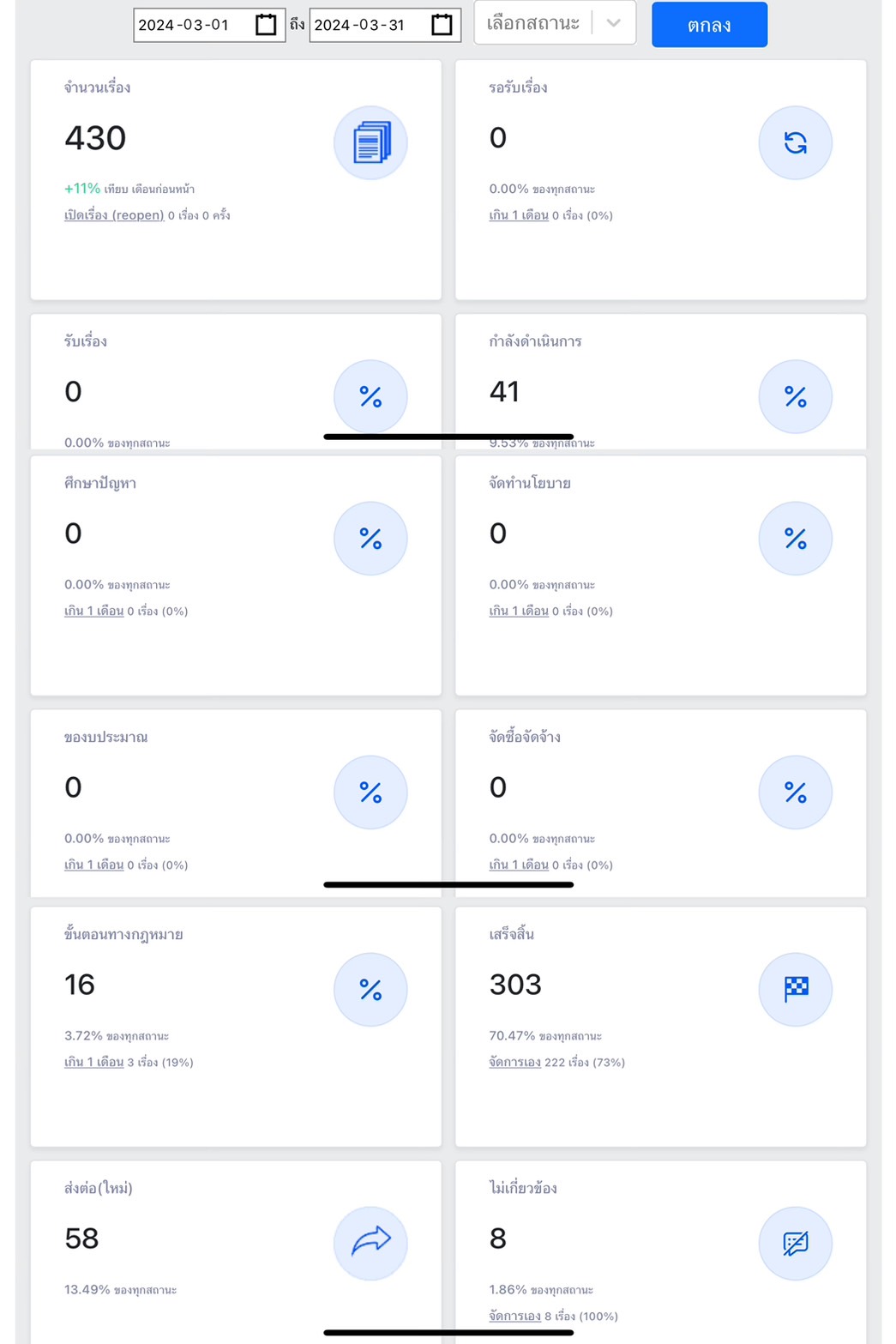The image size is (896, 1344).
Task: Expand the status dropdown chevron arrow
Action: 614,23
